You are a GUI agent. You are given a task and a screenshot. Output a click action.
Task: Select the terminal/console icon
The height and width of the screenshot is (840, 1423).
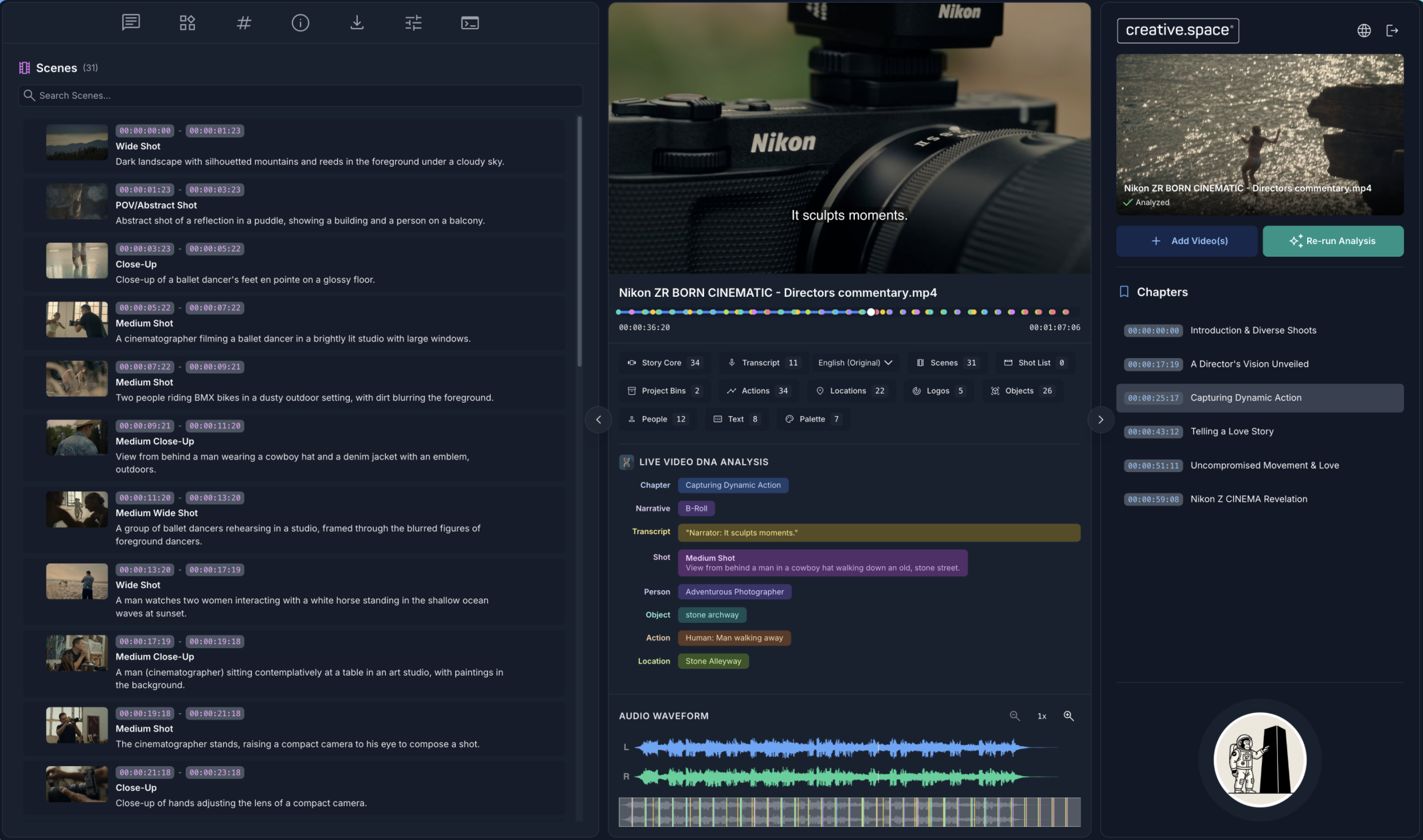click(469, 22)
